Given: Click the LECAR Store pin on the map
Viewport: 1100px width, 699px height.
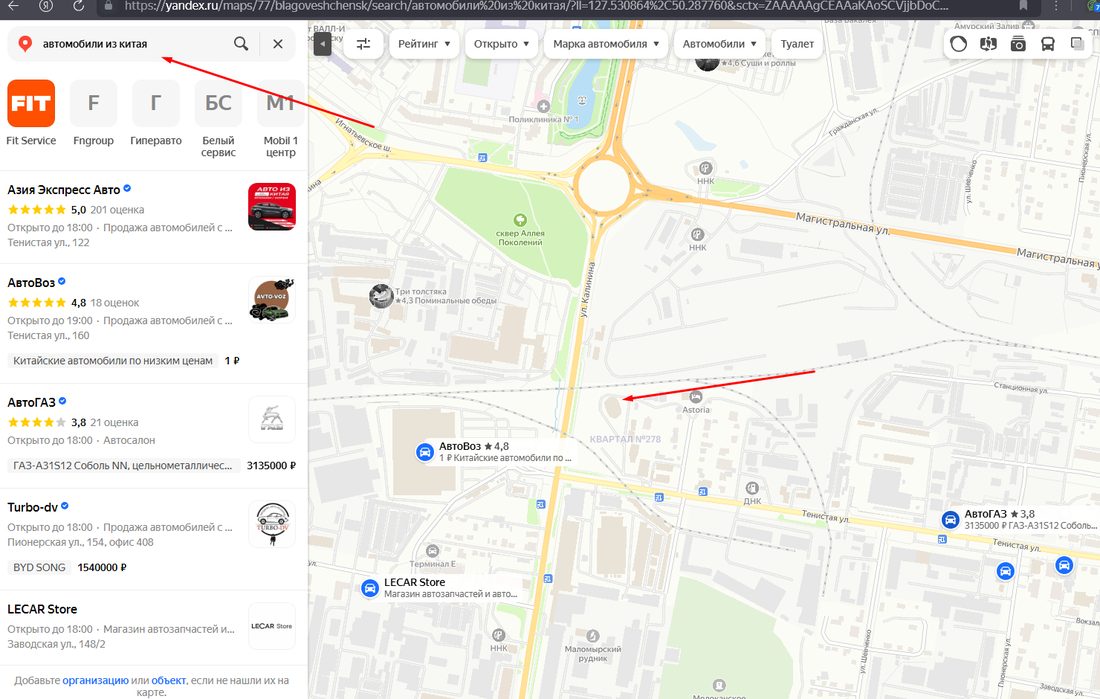Looking at the screenshot, I should (x=370, y=588).
